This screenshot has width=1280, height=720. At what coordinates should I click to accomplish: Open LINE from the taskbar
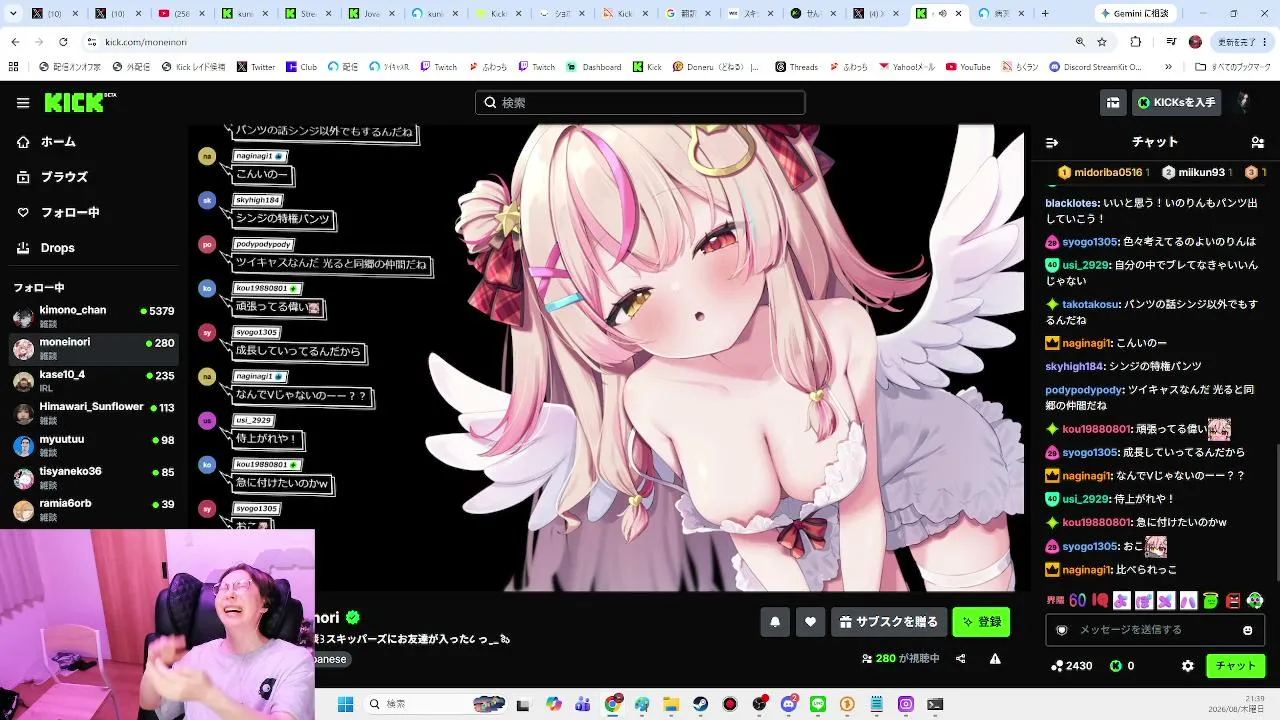point(818,704)
